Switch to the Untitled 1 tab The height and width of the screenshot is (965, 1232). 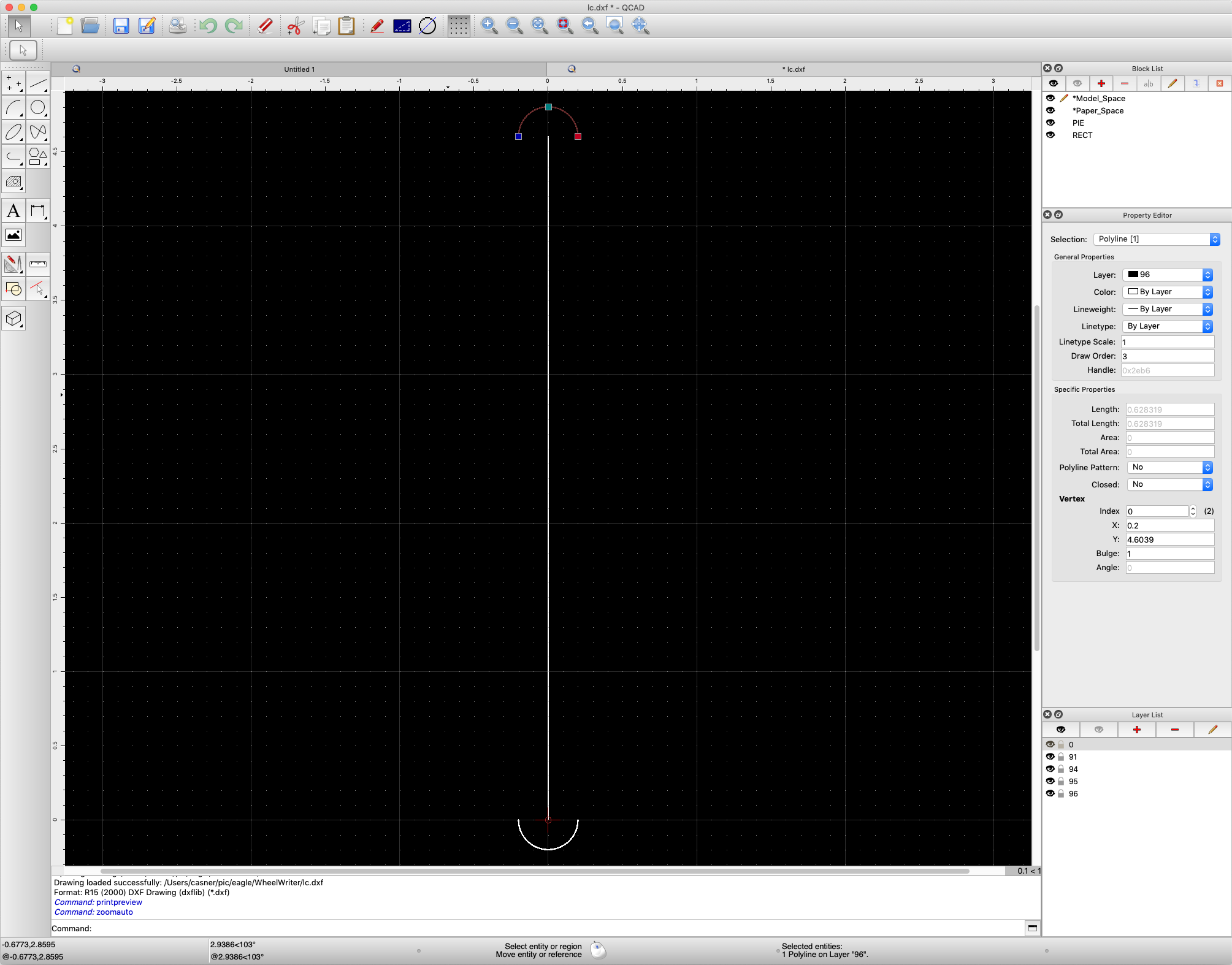(x=299, y=69)
